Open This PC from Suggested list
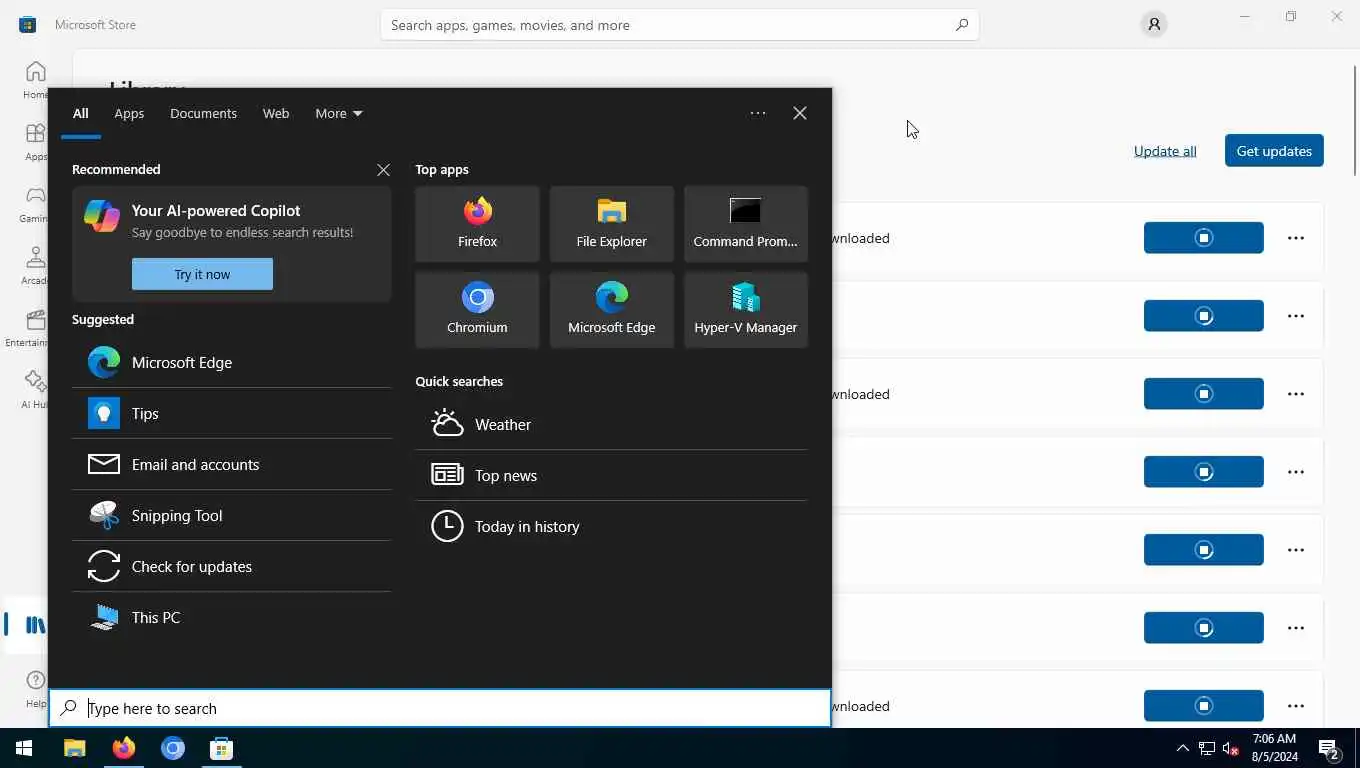This screenshot has width=1360, height=768. click(231, 617)
